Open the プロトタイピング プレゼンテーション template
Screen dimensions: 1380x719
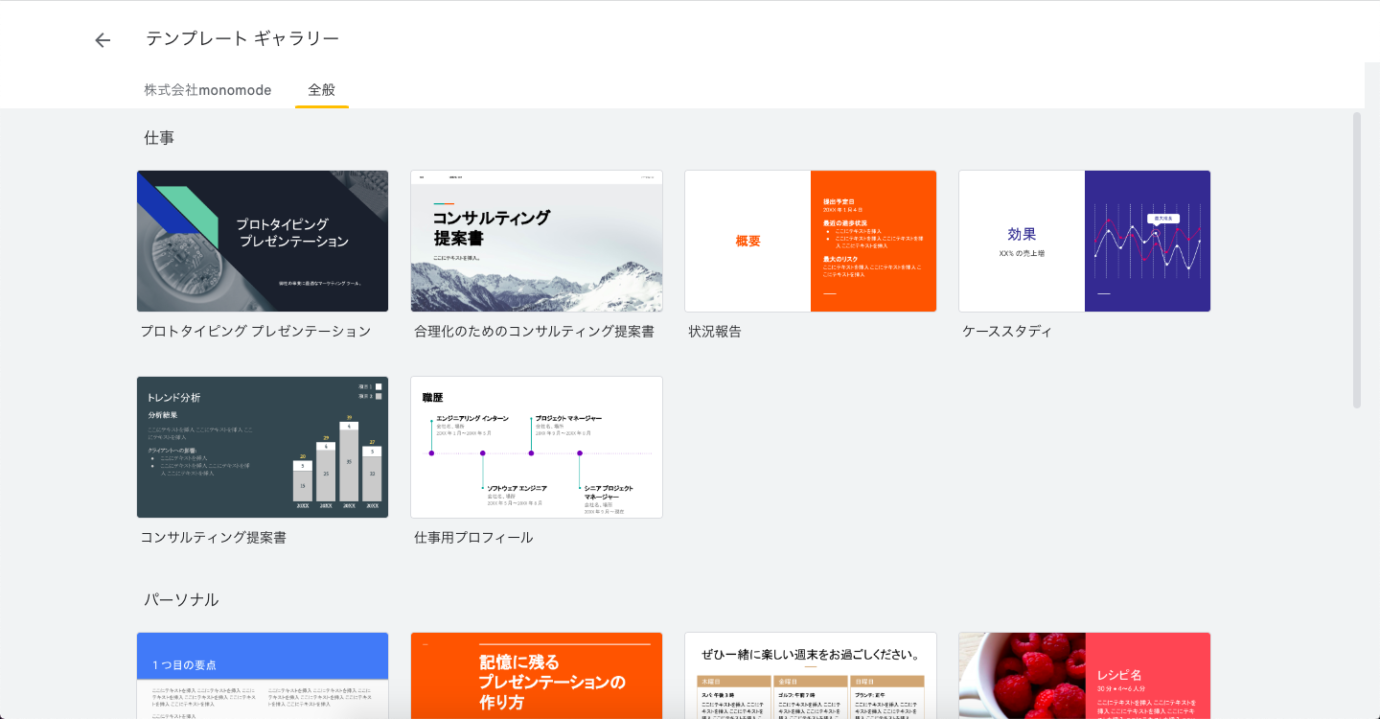click(x=262, y=241)
